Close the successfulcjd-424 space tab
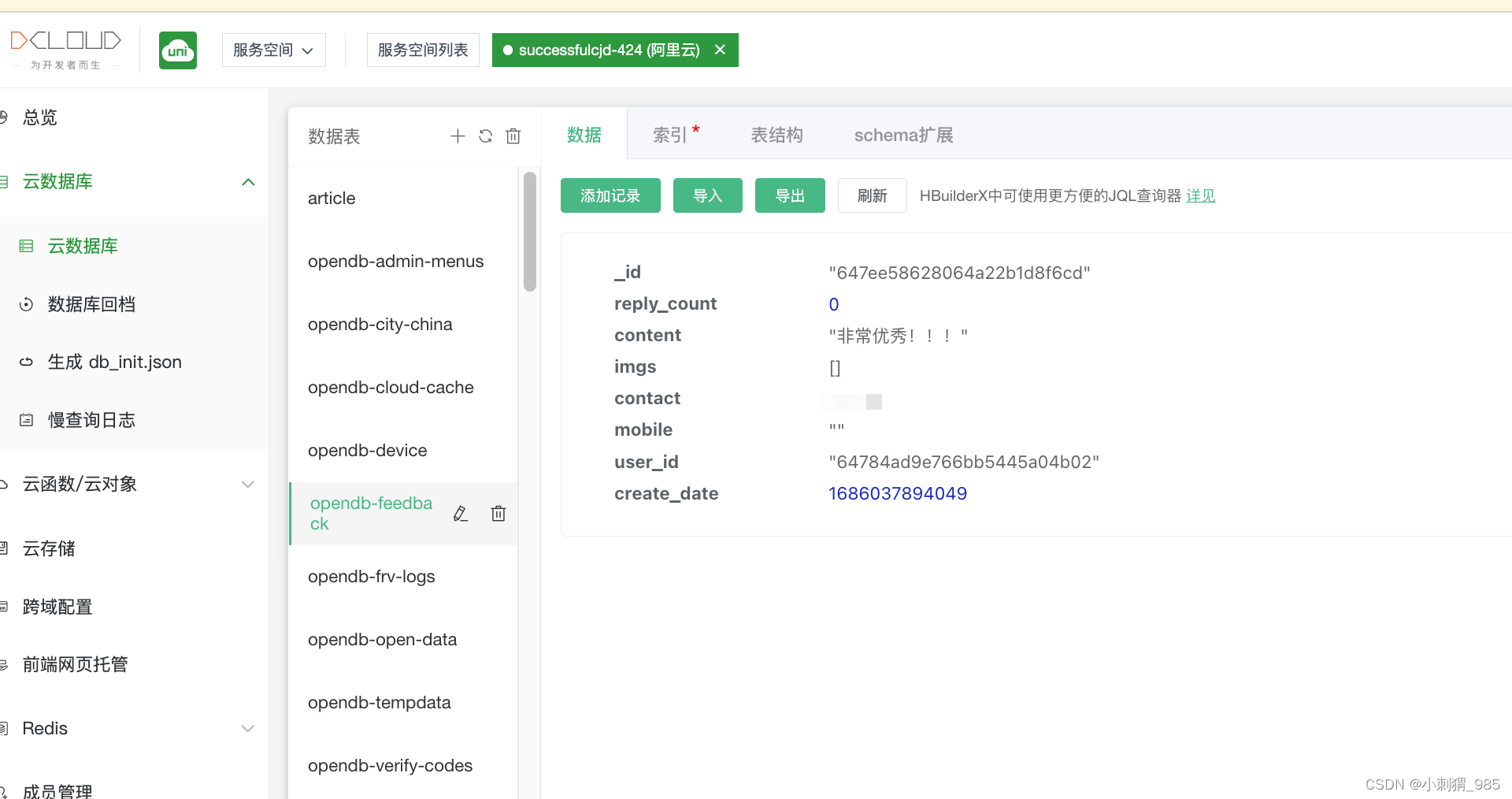 pyautogui.click(x=720, y=50)
